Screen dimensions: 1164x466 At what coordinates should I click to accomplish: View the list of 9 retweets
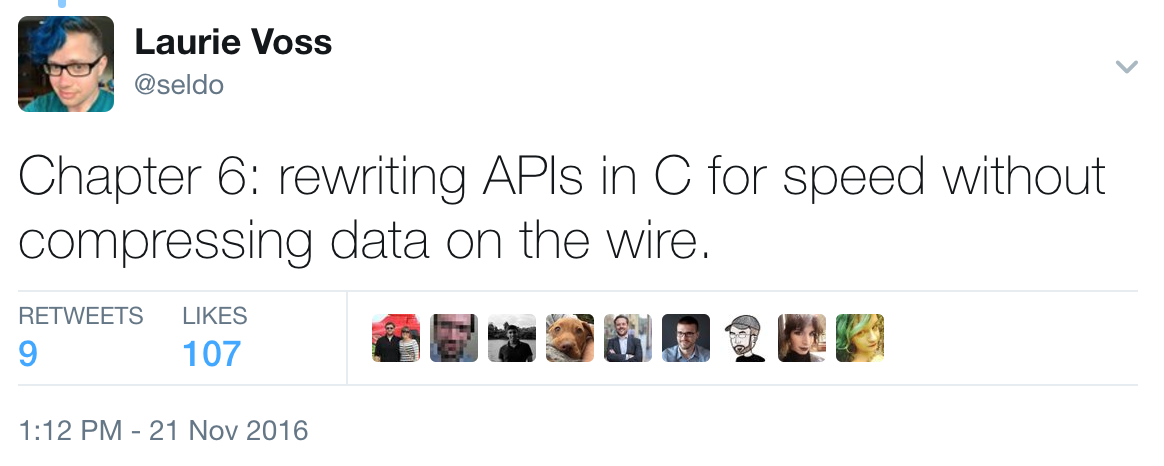tap(28, 353)
